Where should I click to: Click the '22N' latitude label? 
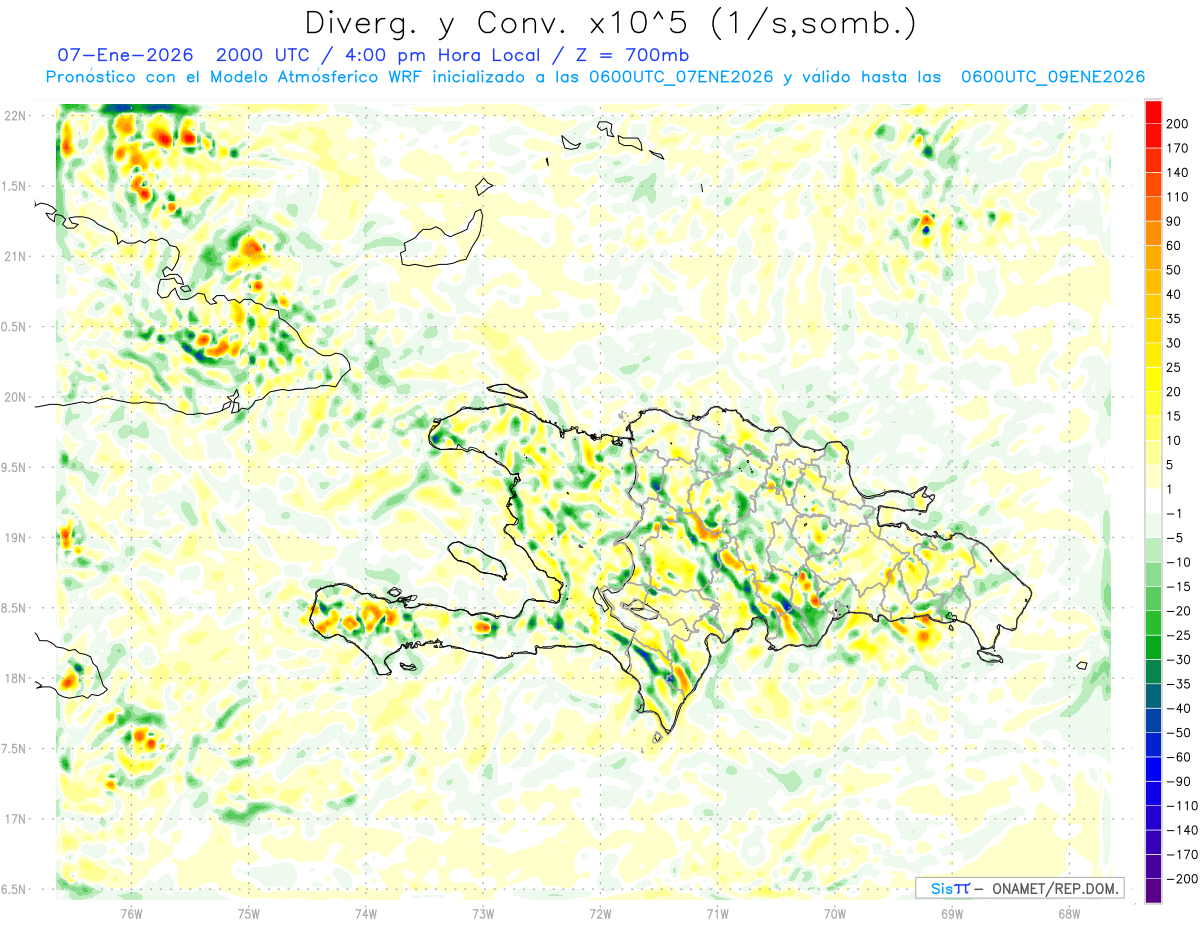point(15,116)
